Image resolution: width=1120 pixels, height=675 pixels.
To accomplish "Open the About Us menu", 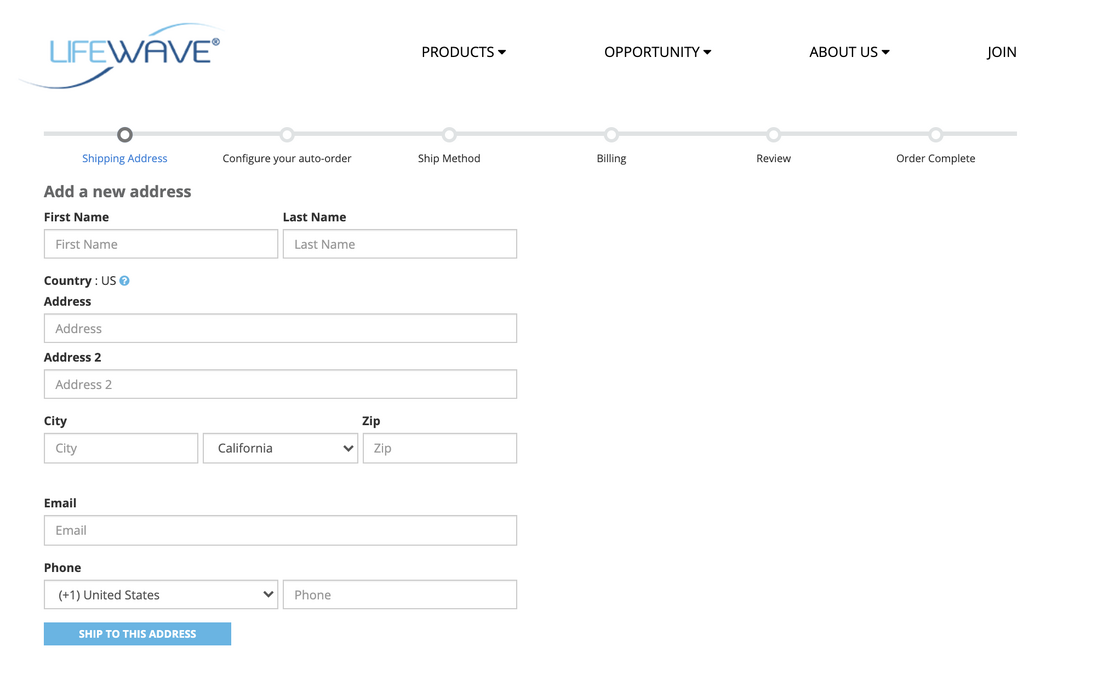I will tap(849, 52).
